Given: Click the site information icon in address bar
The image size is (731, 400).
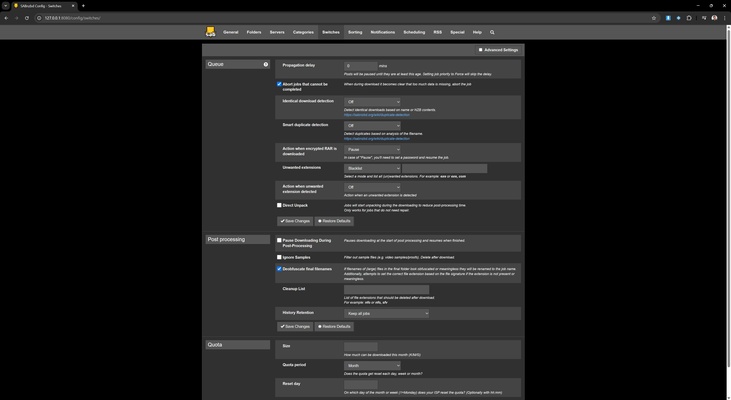Looking at the screenshot, I should (39, 18).
